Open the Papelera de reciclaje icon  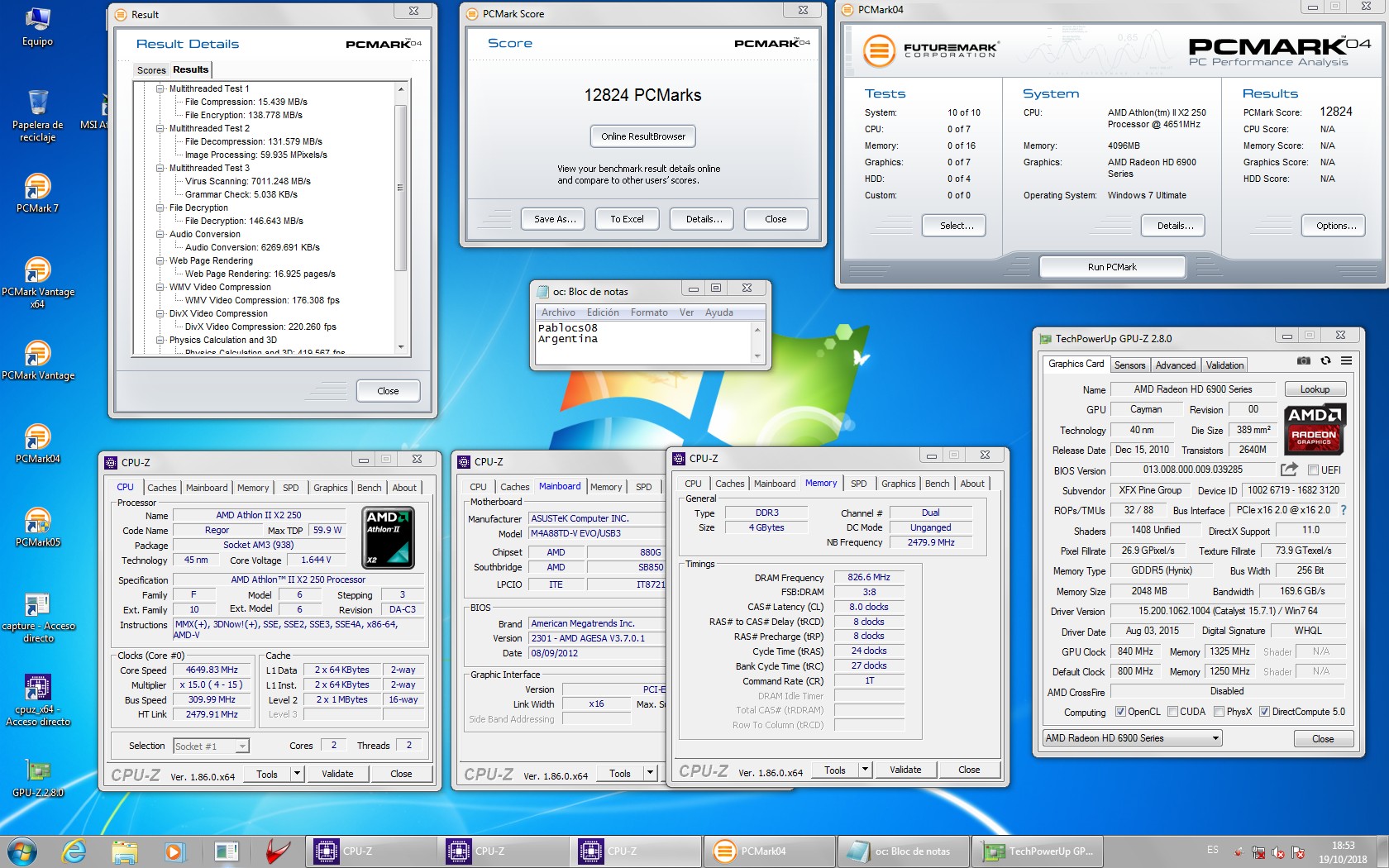(37, 116)
